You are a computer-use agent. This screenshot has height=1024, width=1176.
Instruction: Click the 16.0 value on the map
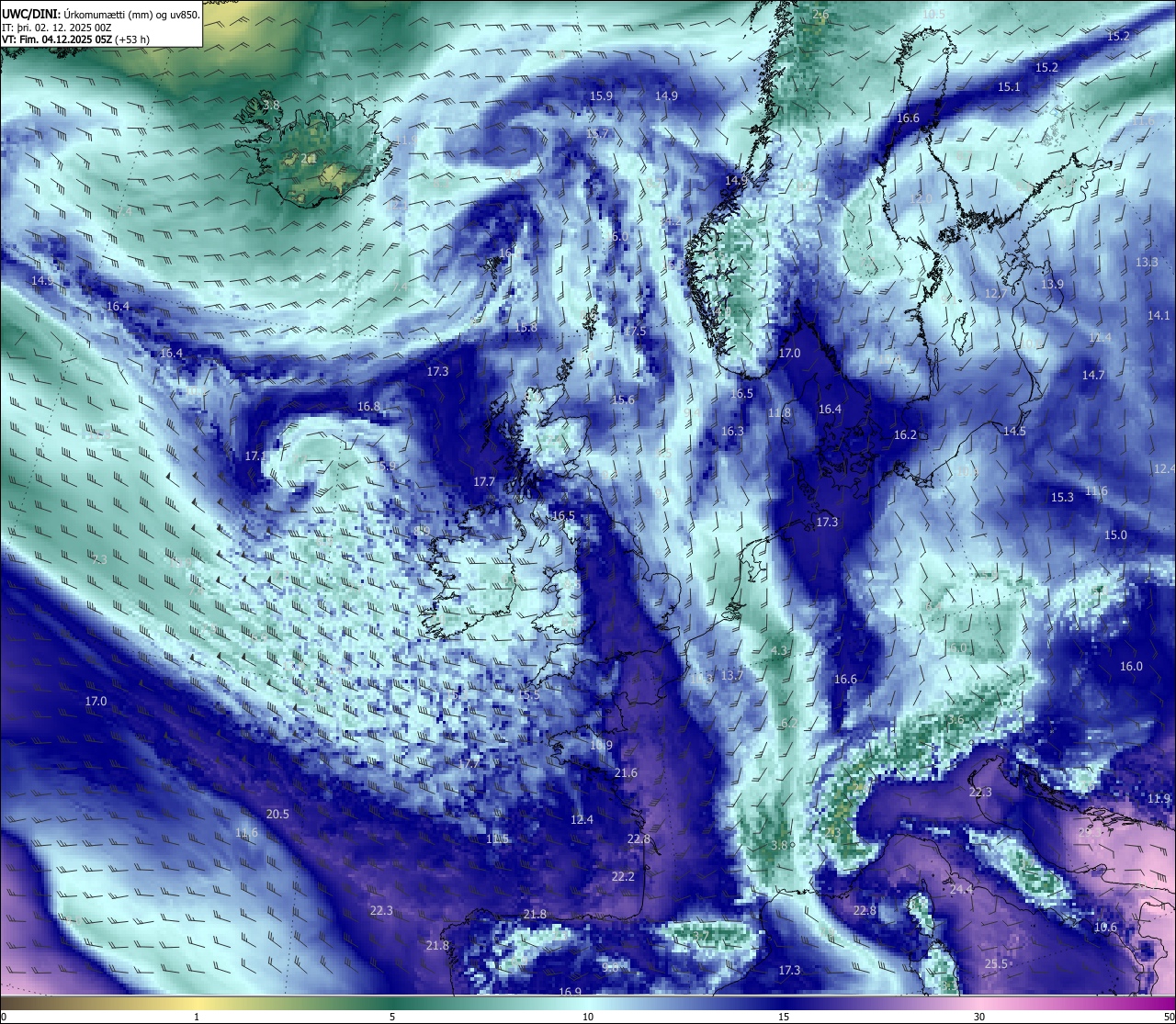(x=1131, y=666)
